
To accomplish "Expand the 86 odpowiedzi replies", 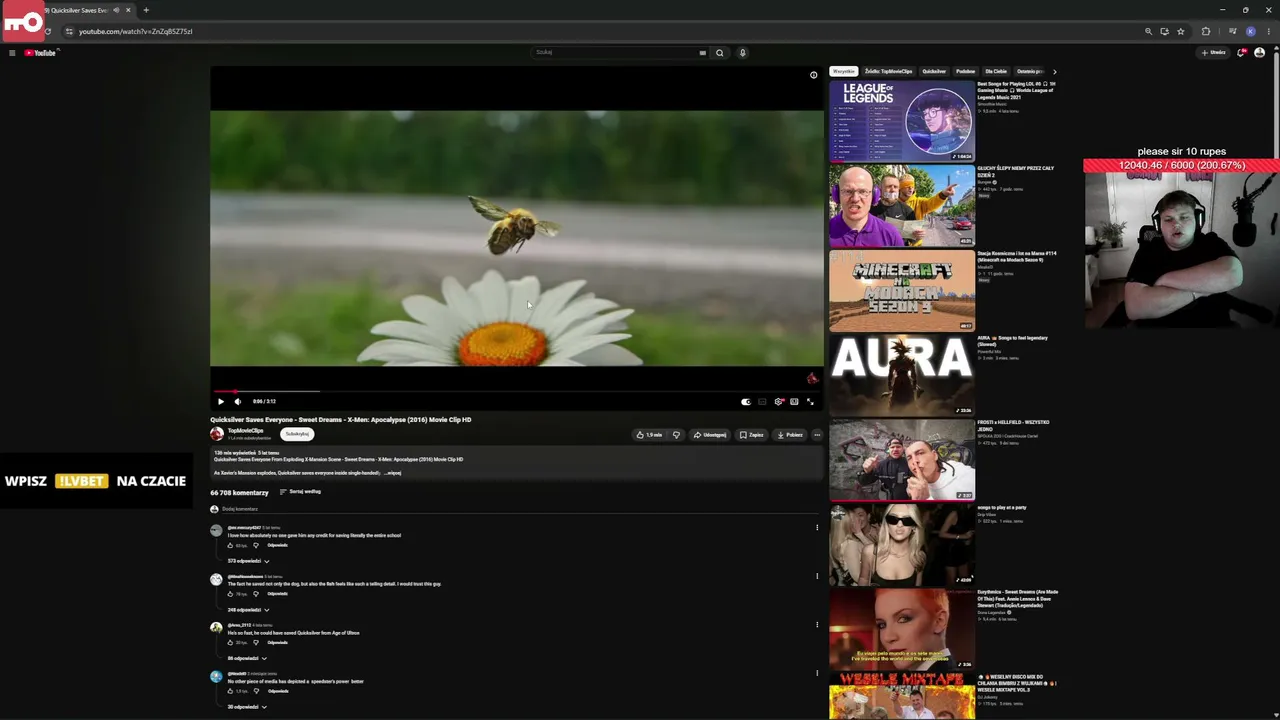I will [247, 658].
